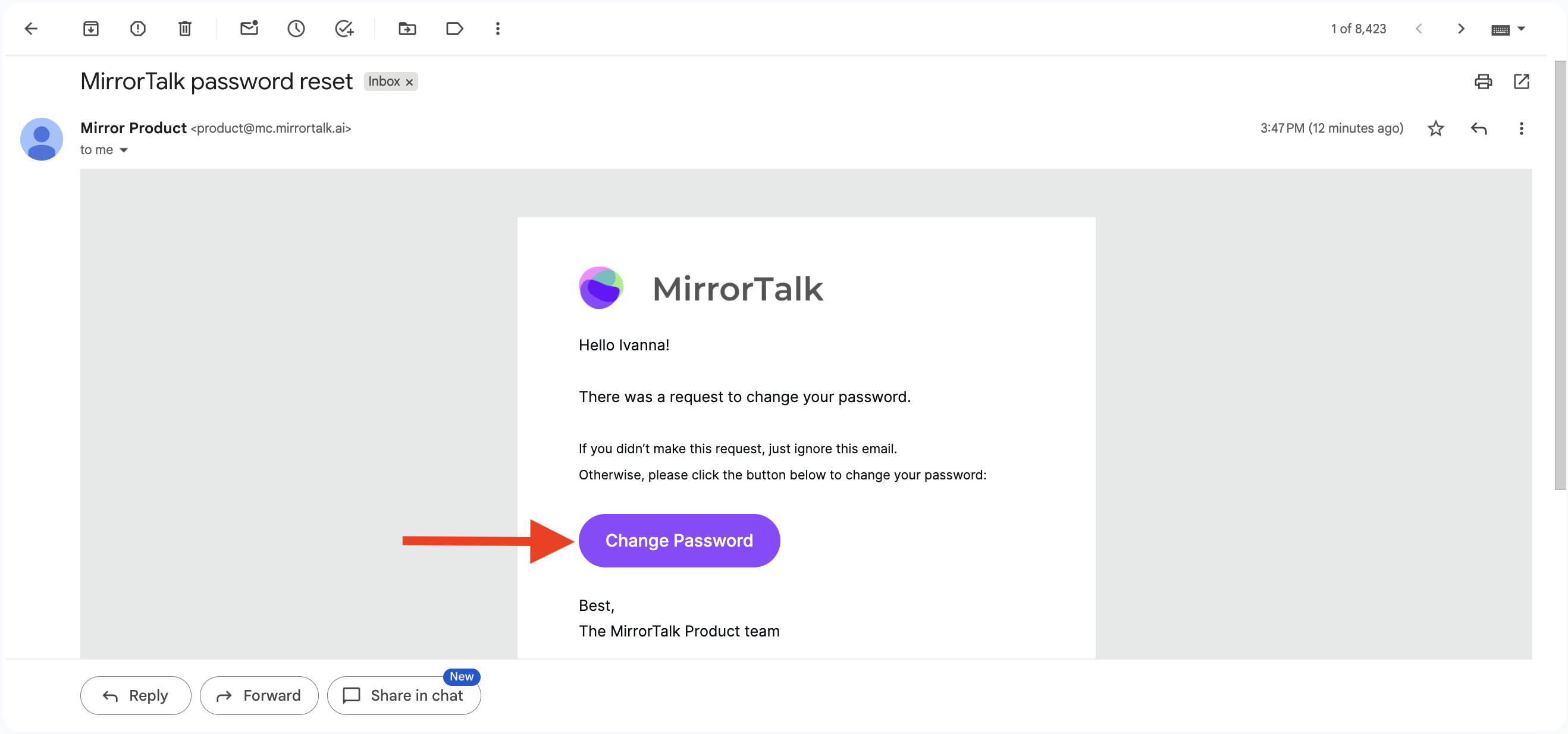Click Share in chat button
The image size is (1568, 734).
[403, 695]
